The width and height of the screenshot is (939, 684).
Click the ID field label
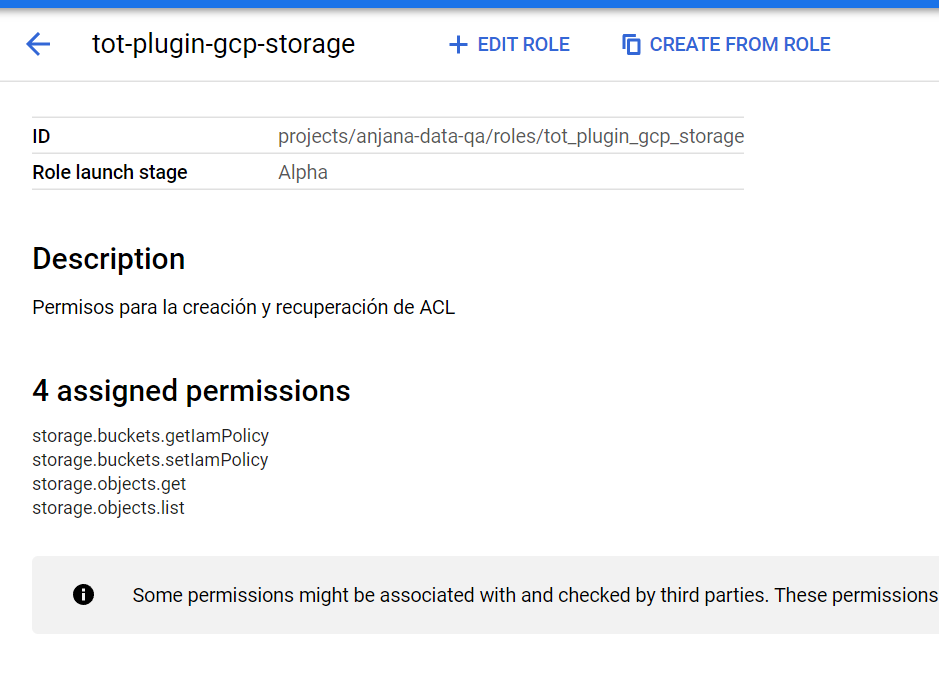click(41, 136)
